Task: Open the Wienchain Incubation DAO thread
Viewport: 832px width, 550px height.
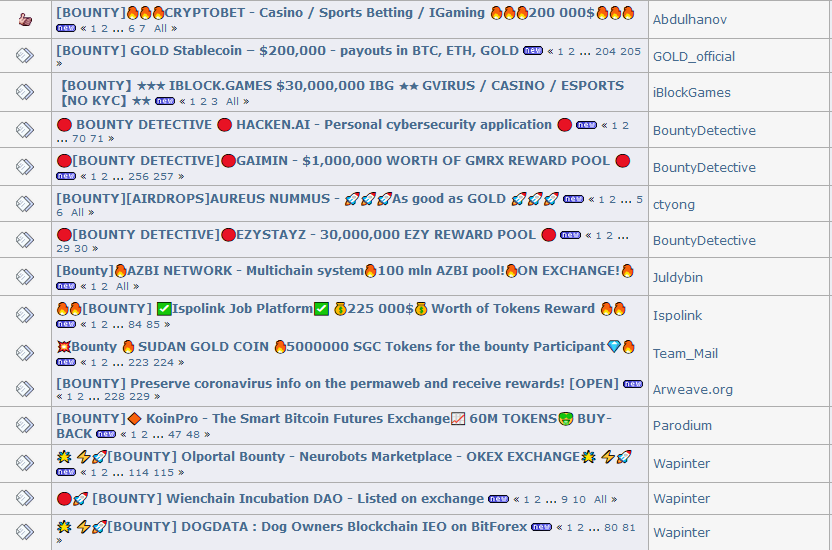Action: click(270, 499)
